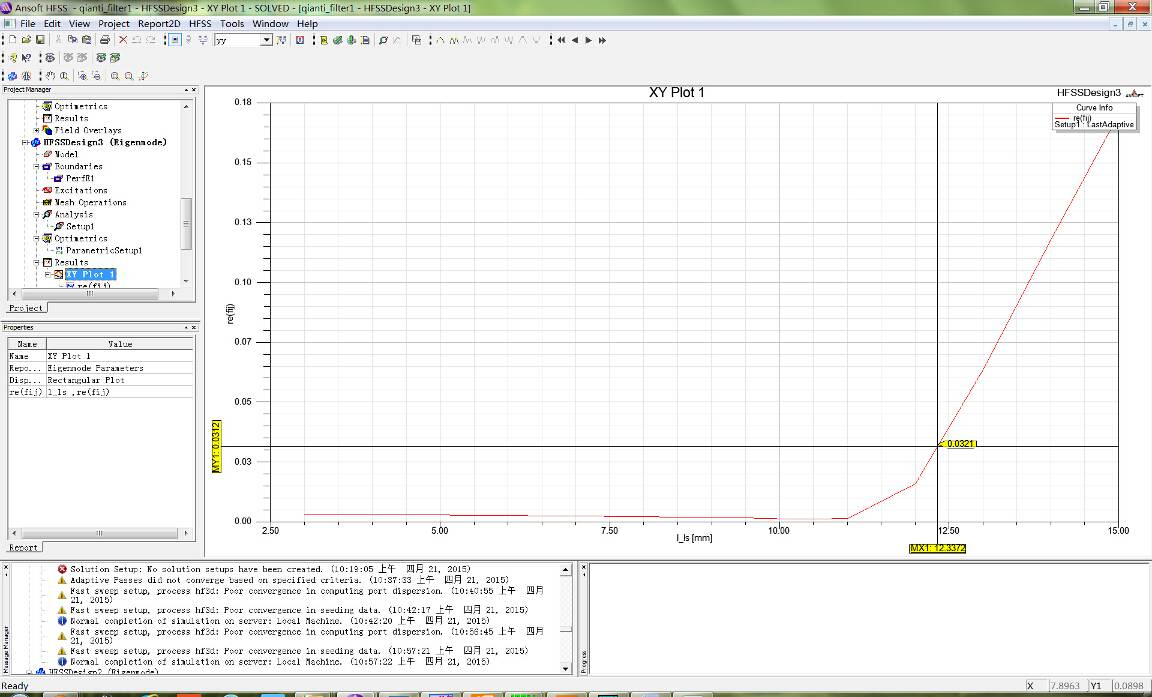Close the Properties panel
This screenshot has width=1152, height=697.
pos(194,328)
